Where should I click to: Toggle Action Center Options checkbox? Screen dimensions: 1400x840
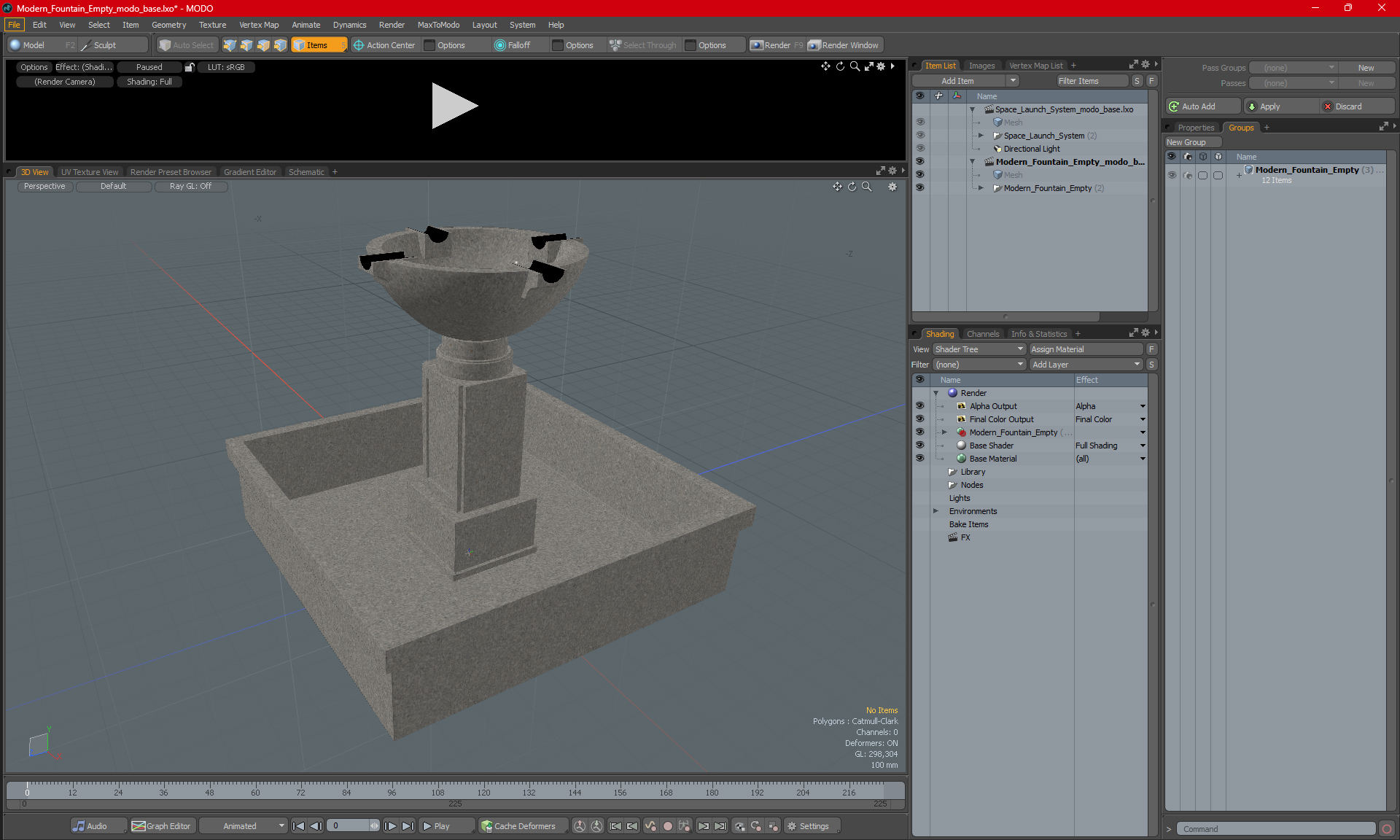point(429,45)
